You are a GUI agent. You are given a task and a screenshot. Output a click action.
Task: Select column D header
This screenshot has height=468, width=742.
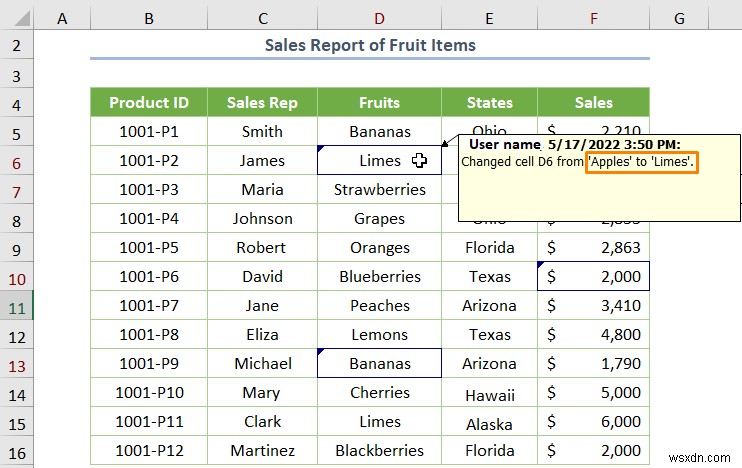coord(379,18)
